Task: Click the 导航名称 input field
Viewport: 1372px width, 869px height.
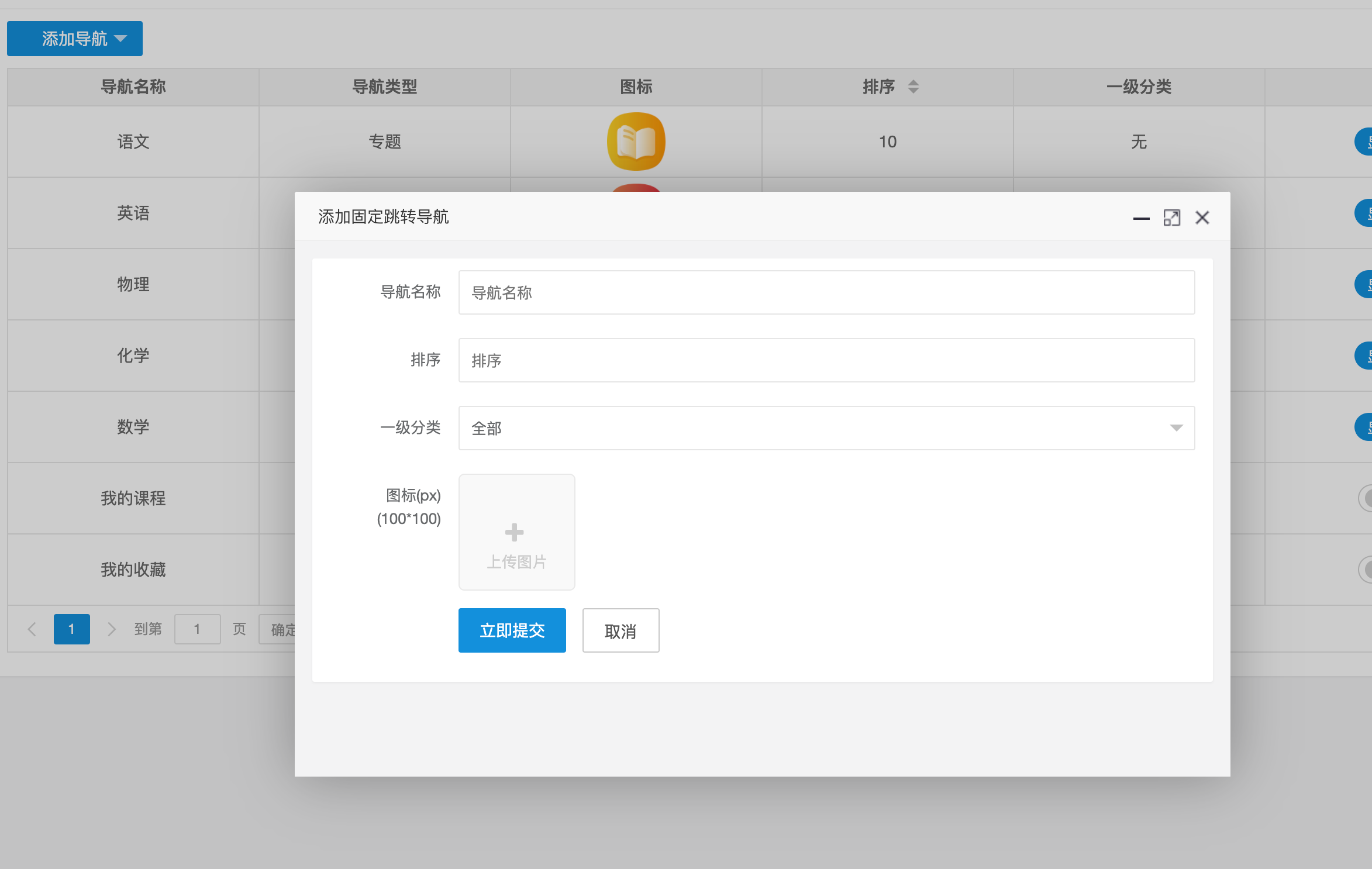Action: point(826,292)
